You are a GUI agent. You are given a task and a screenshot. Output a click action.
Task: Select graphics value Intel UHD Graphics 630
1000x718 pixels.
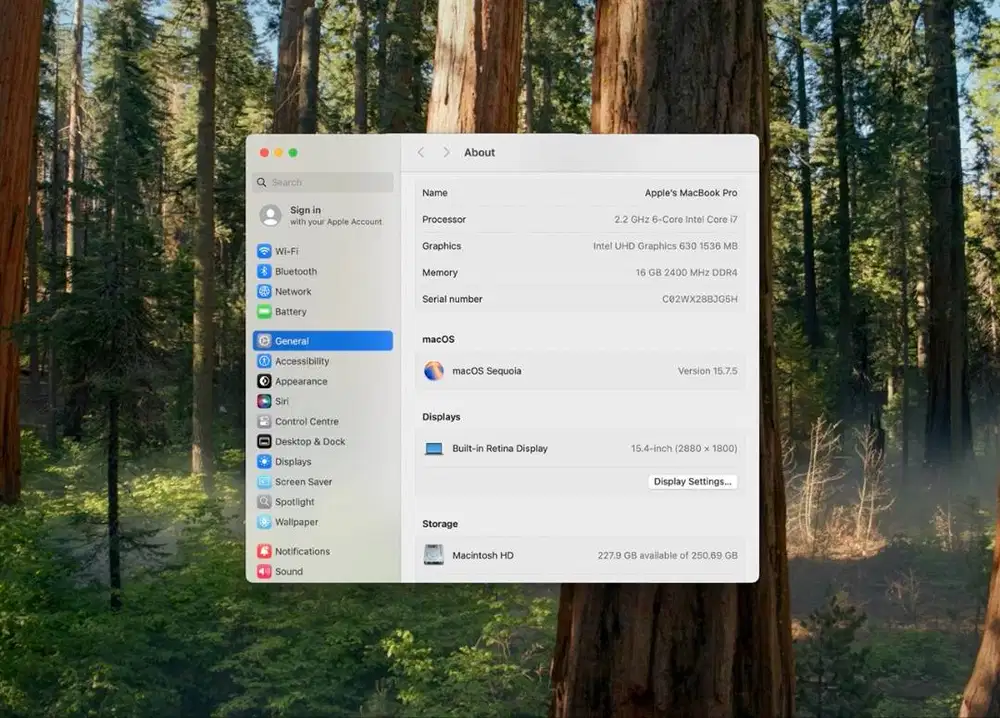[665, 246]
